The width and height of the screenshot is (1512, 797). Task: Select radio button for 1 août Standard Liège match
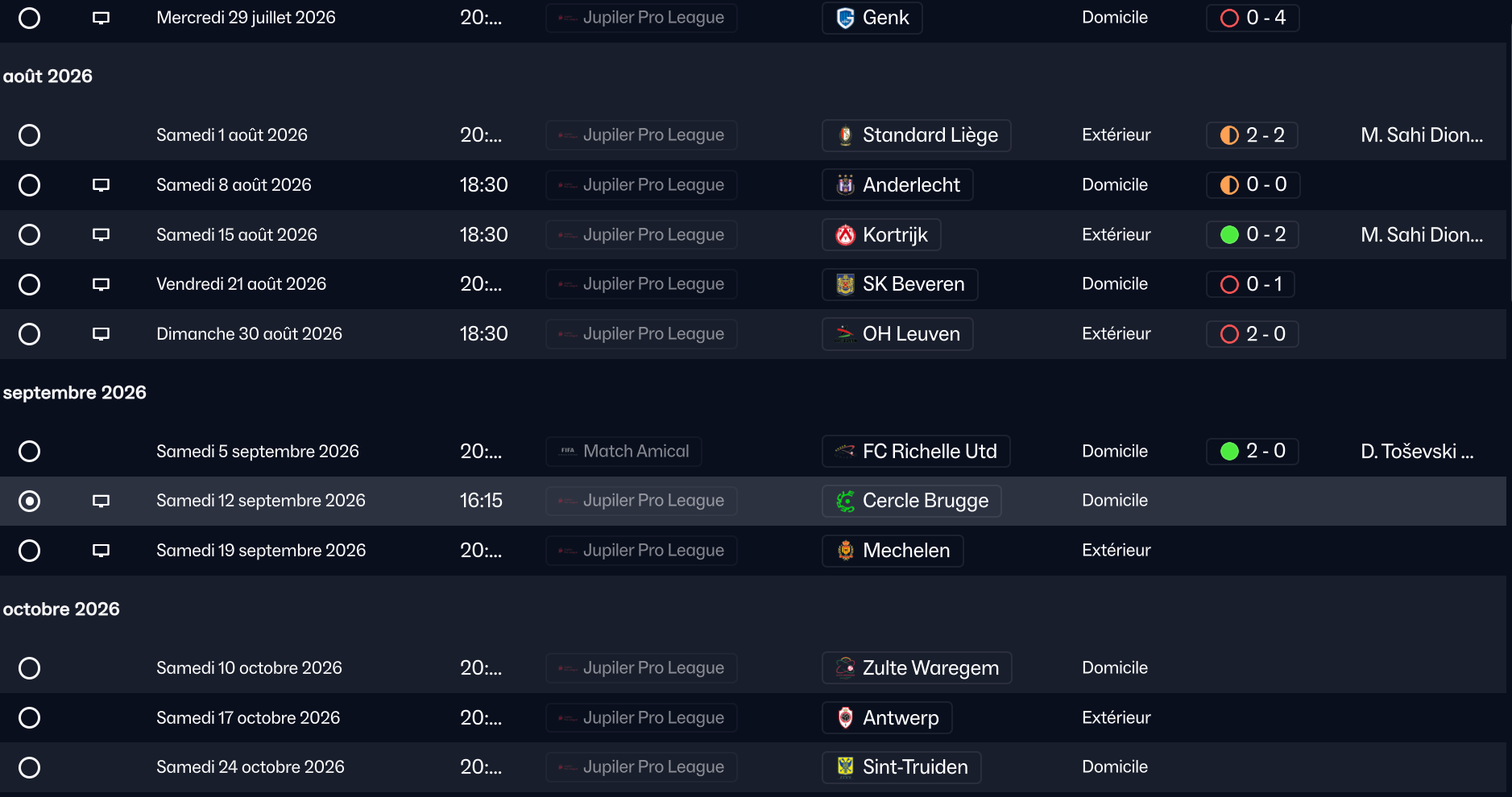point(30,135)
